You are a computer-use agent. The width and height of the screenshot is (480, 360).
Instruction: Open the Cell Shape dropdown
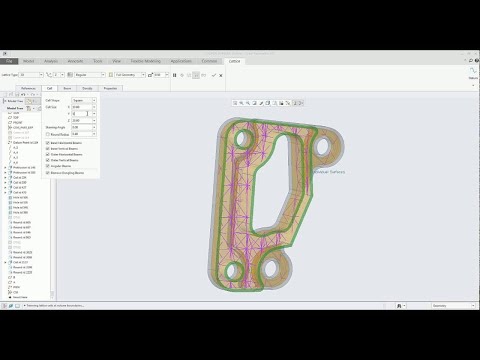84,100
